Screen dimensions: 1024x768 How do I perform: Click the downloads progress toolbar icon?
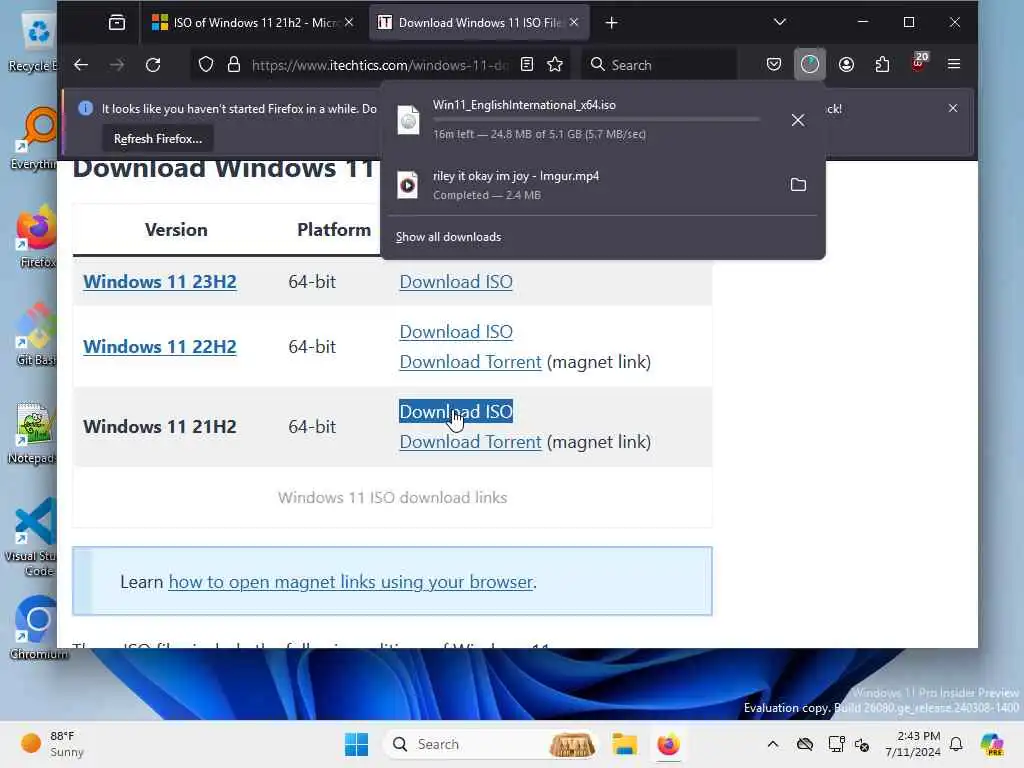point(810,64)
